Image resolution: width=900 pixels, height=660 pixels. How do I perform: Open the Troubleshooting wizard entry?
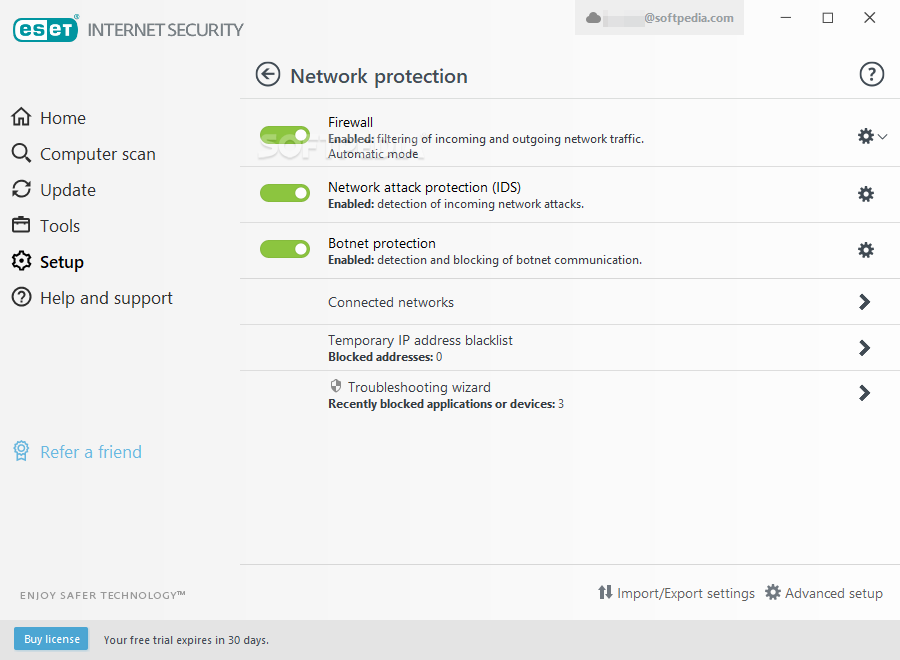click(x=419, y=387)
